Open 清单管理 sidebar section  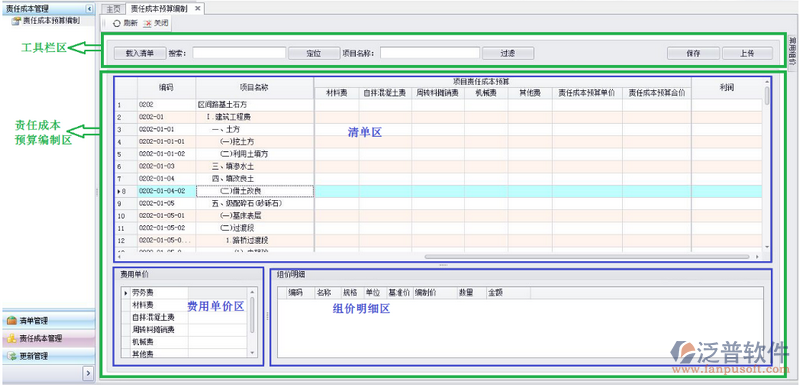(x=48, y=321)
